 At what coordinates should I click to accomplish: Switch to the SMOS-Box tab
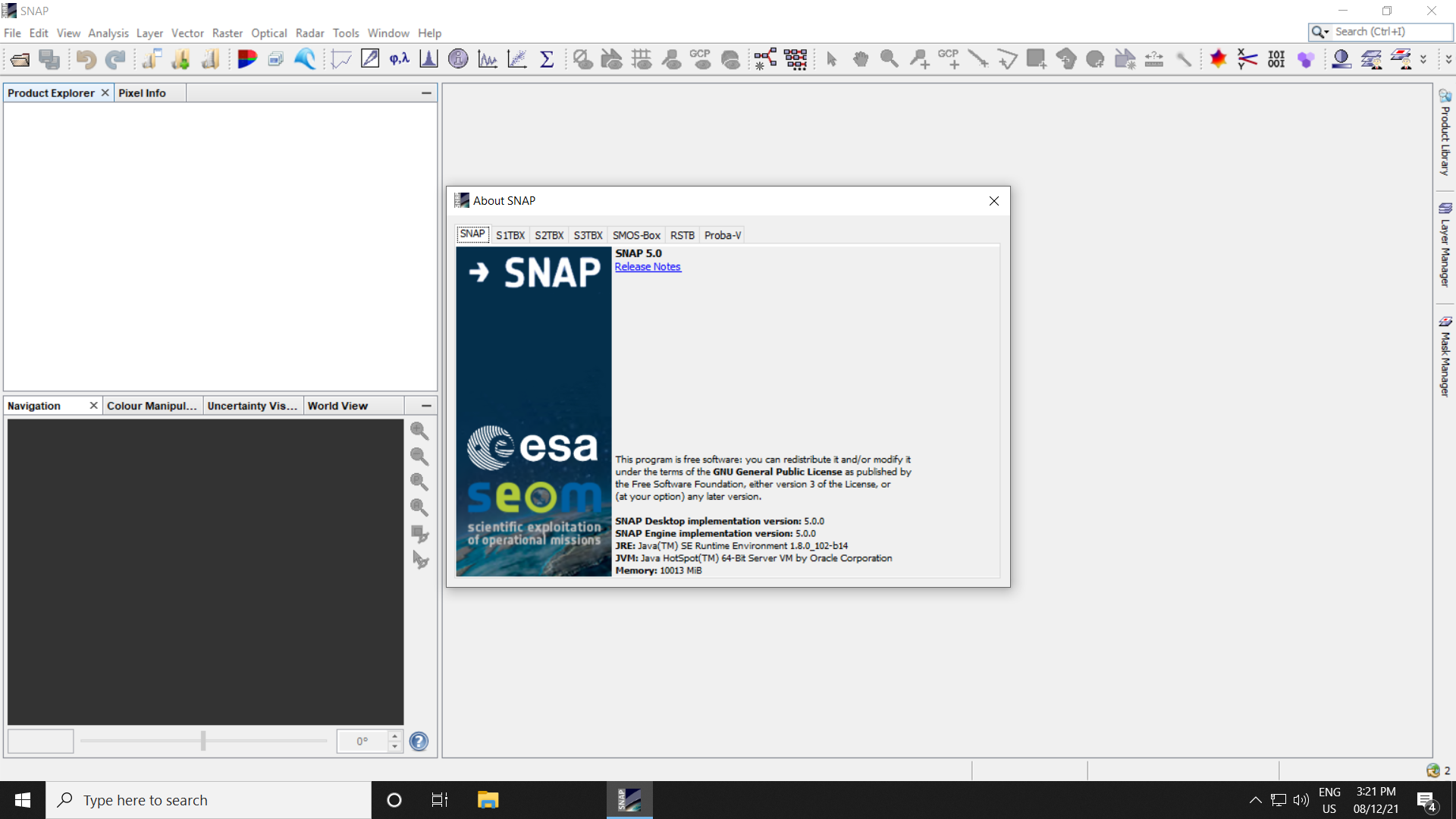636,235
